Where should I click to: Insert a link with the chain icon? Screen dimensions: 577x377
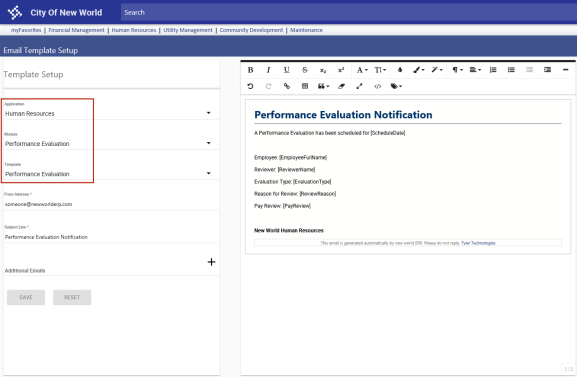click(286, 86)
